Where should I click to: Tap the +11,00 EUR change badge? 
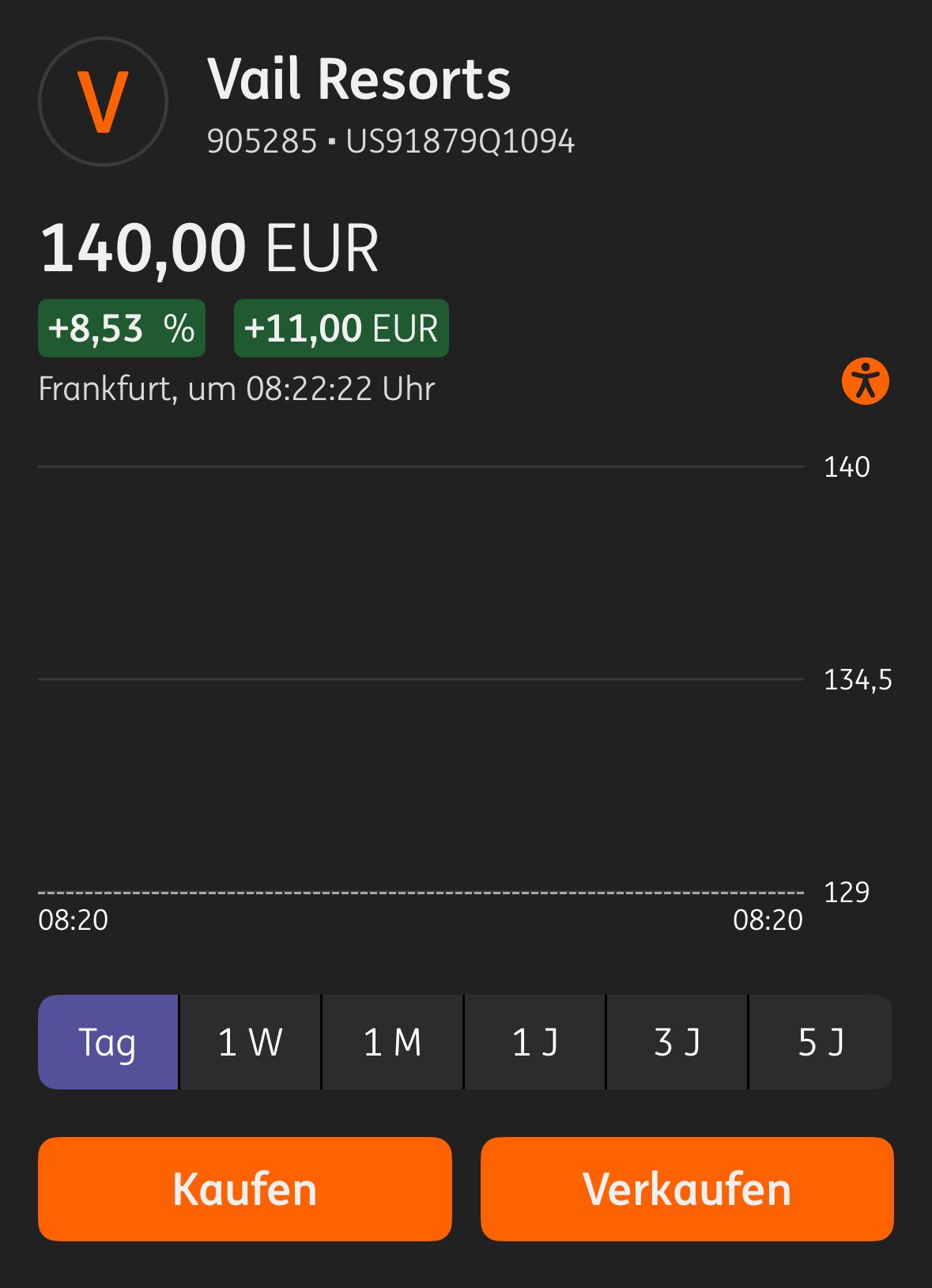(x=341, y=328)
